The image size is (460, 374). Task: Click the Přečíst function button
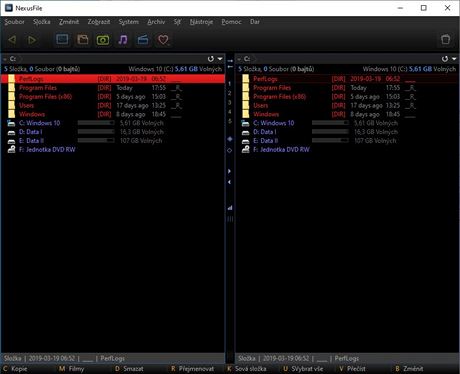pos(352,369)
